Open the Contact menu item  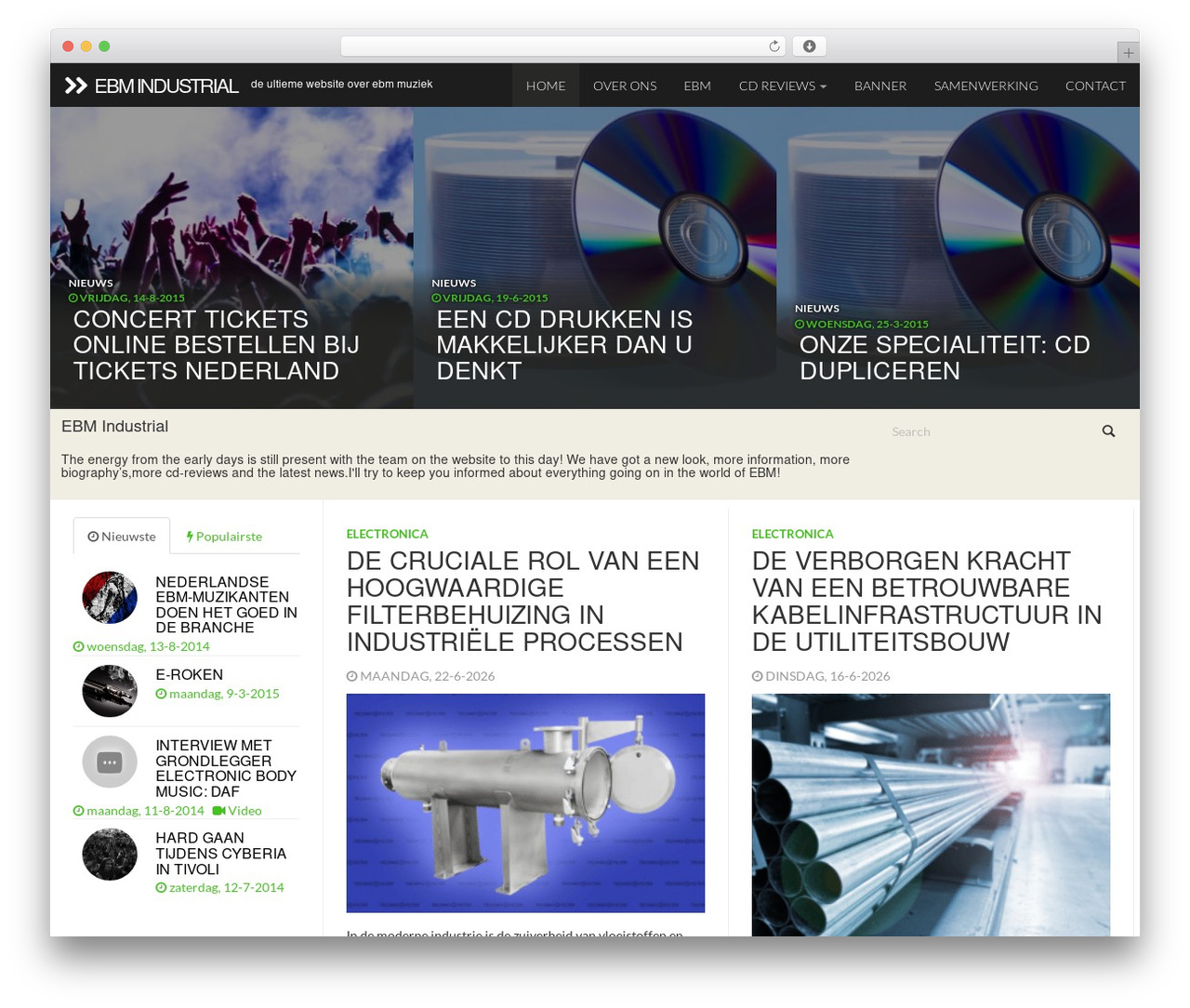[1095, 86]
